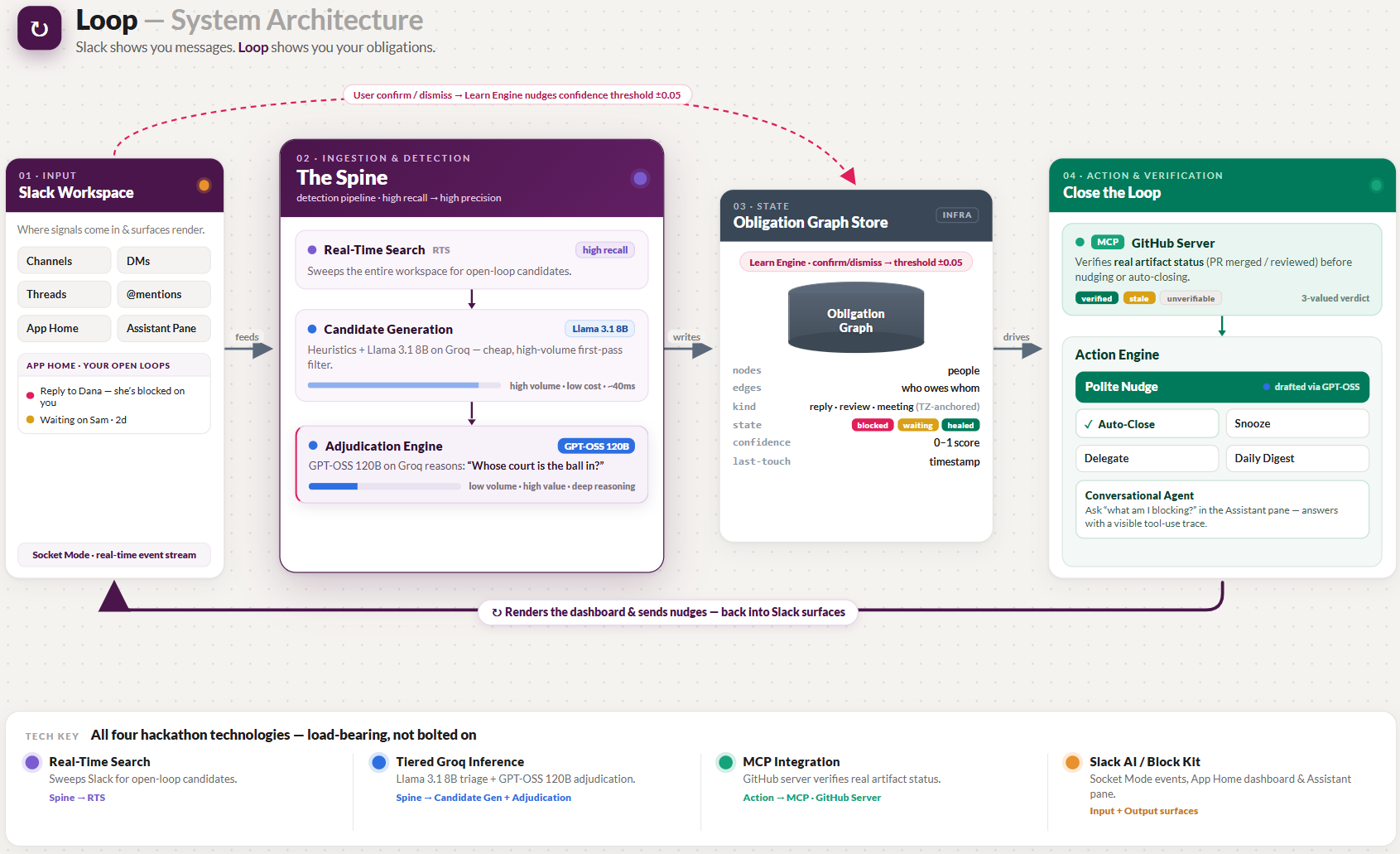The width and height of the screenshot is (1400, 854).
Task: Click '3-valued verdict' text
Action: pyautogui.click(x=1335, y=298)
